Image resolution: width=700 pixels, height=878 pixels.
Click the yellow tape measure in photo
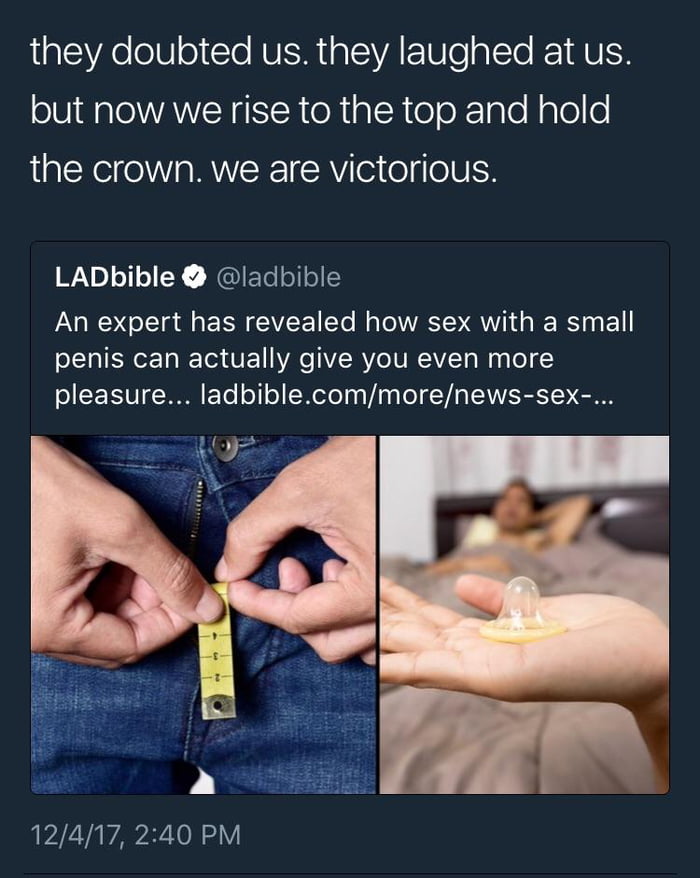(217, 651)
